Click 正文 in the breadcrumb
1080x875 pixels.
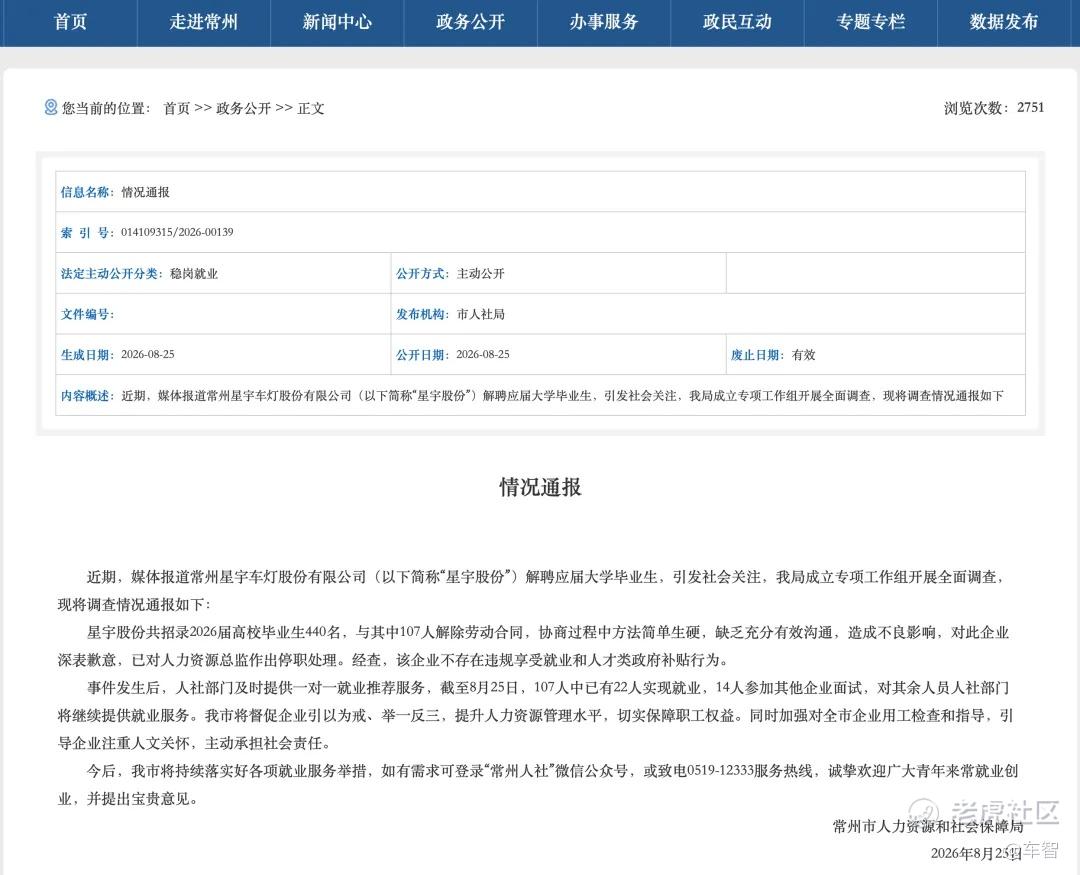tap(311, 108)
